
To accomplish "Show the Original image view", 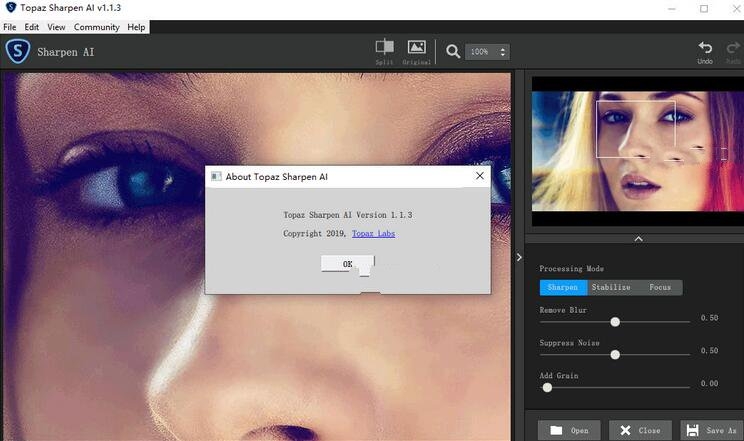I will (417, 47).
